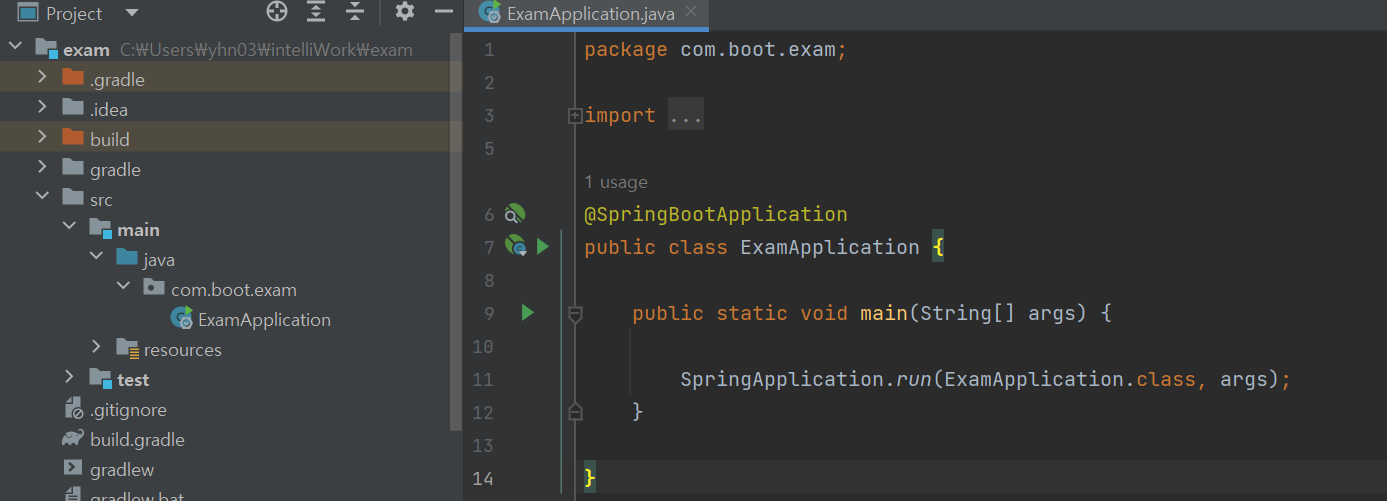1387x501 pixels.
Task: Click the Spring gutter icon on line 7
Action: (x=515, y=246)
